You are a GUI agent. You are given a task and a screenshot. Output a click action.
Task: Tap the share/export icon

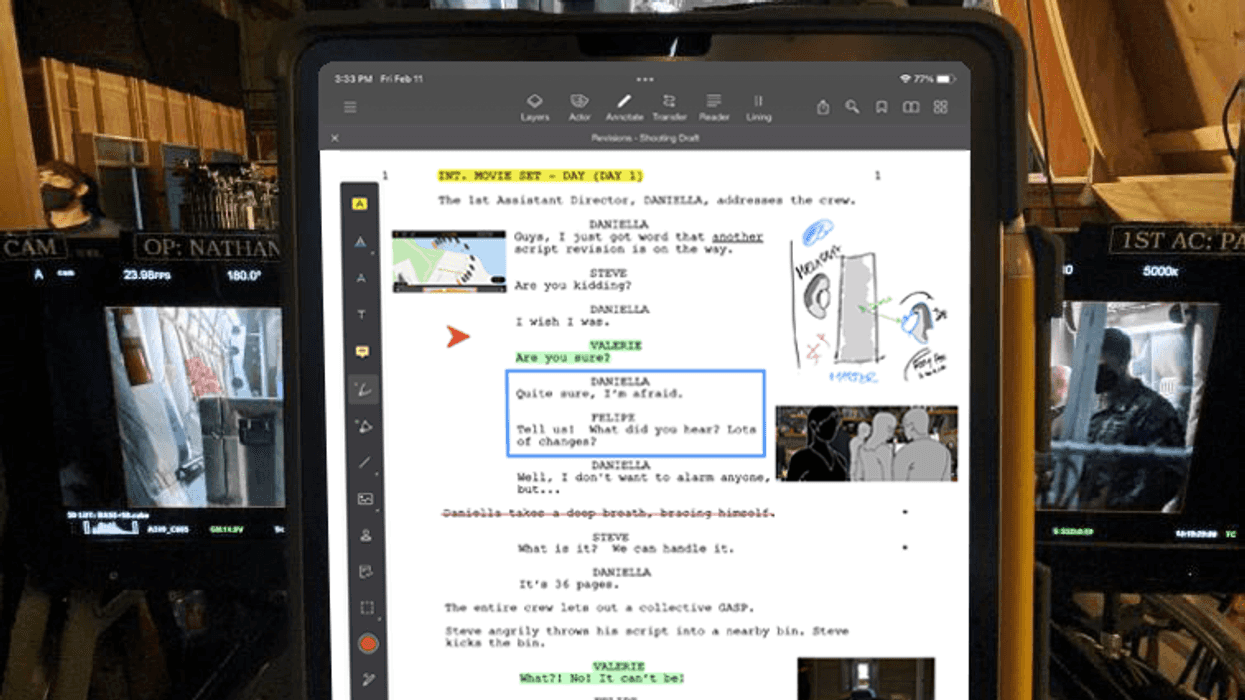click(x=822, y=107)
